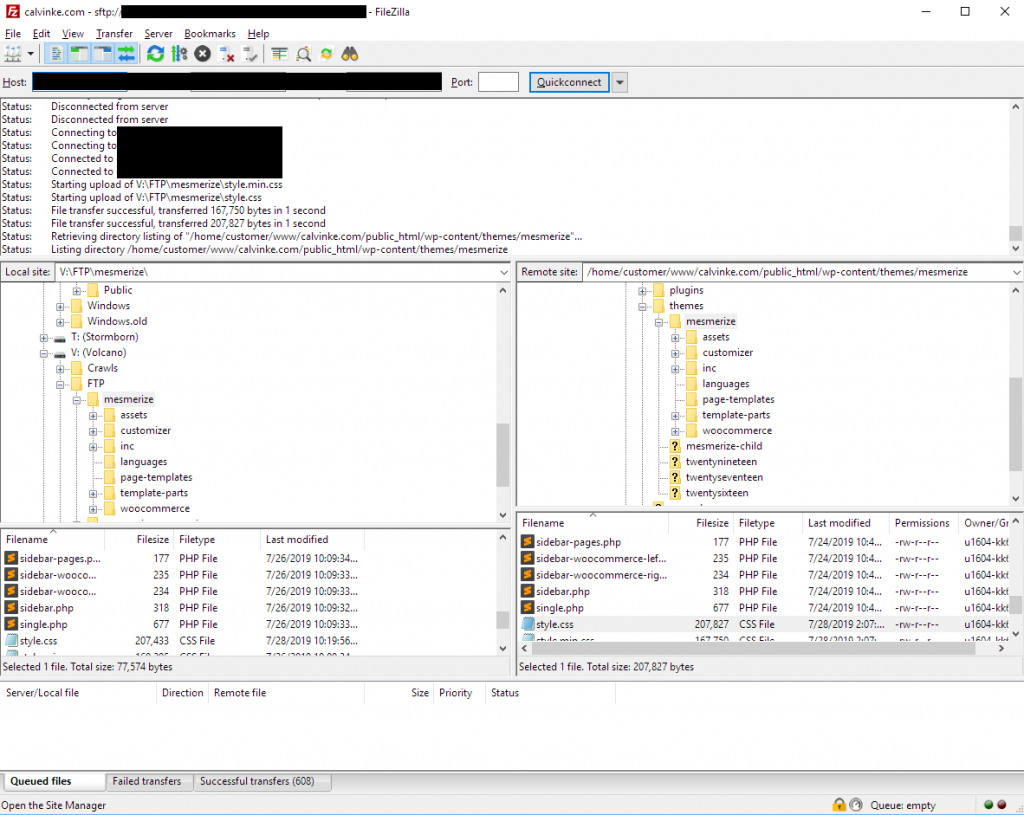Switch to the Failed transfers tab
The width and height of the screenshot is (1024, 815).
click(146, 781)
